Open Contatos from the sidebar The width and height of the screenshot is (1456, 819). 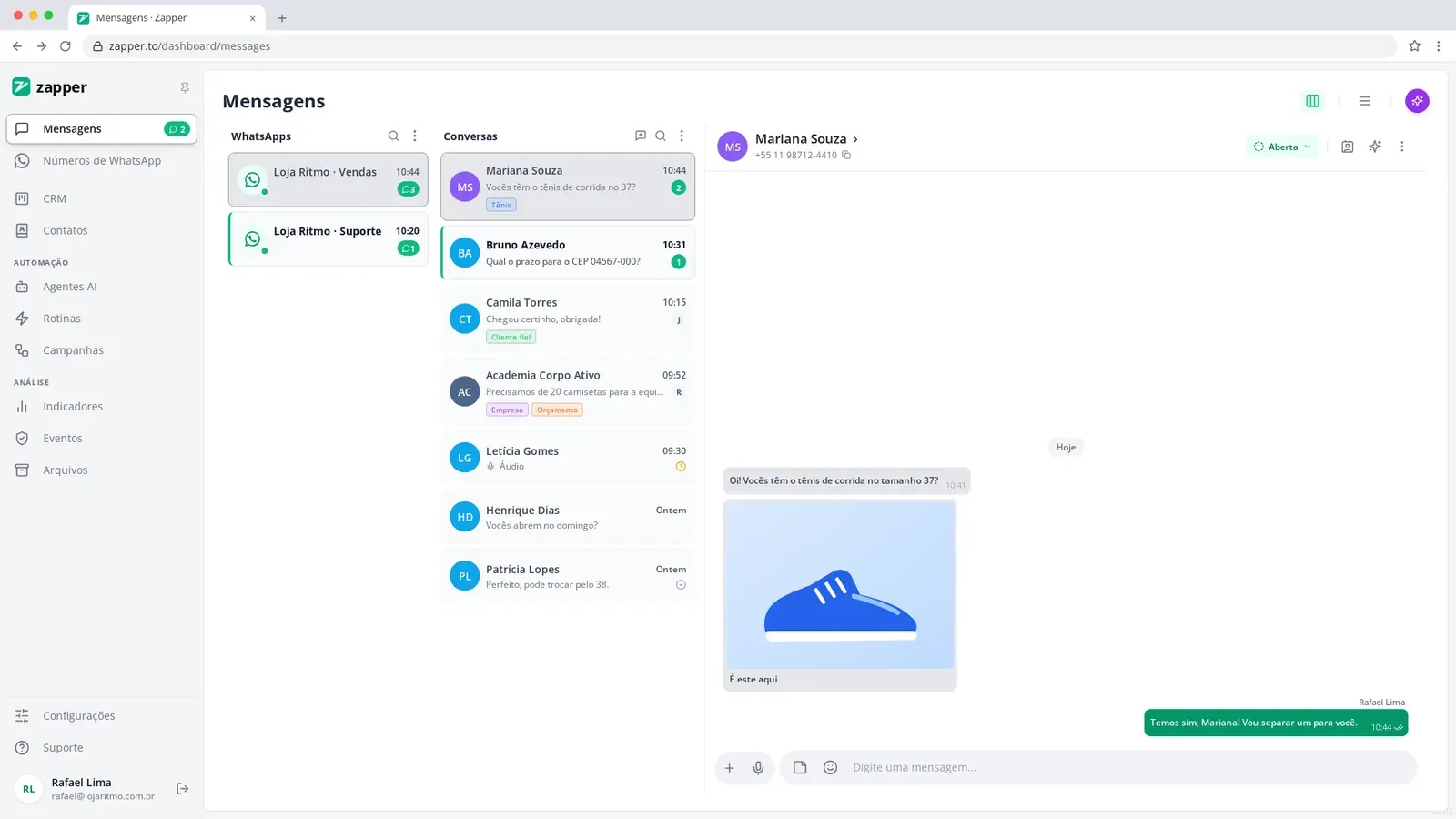click(x=101, y=231)
